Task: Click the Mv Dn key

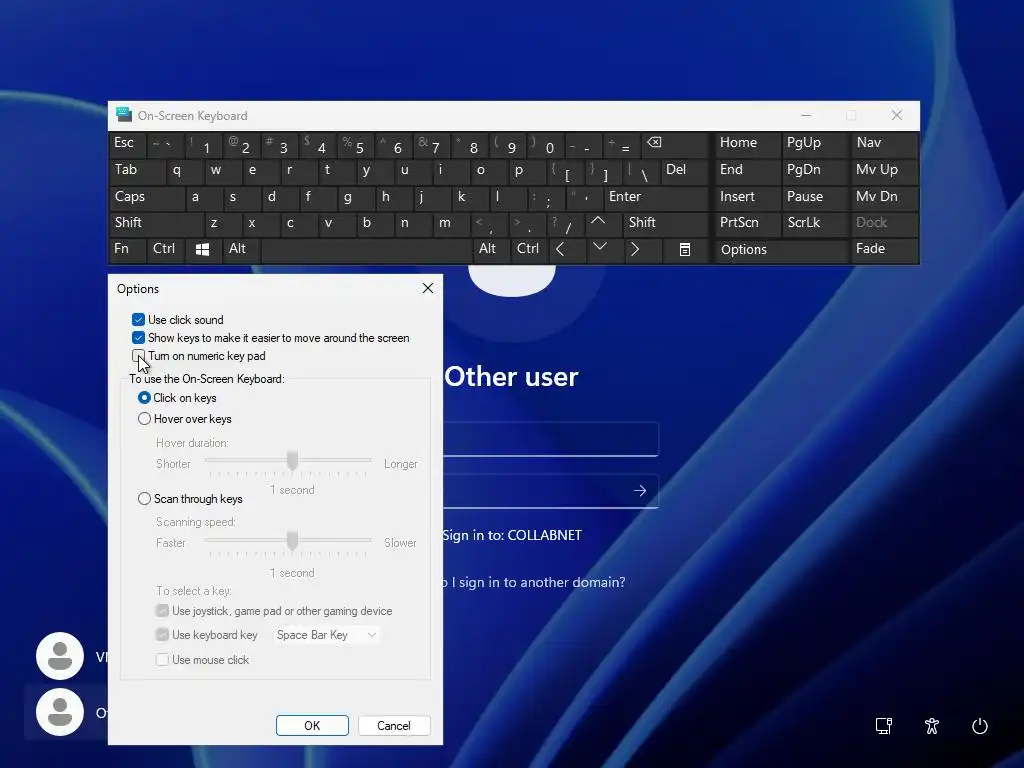Action: tap(884, 197)
